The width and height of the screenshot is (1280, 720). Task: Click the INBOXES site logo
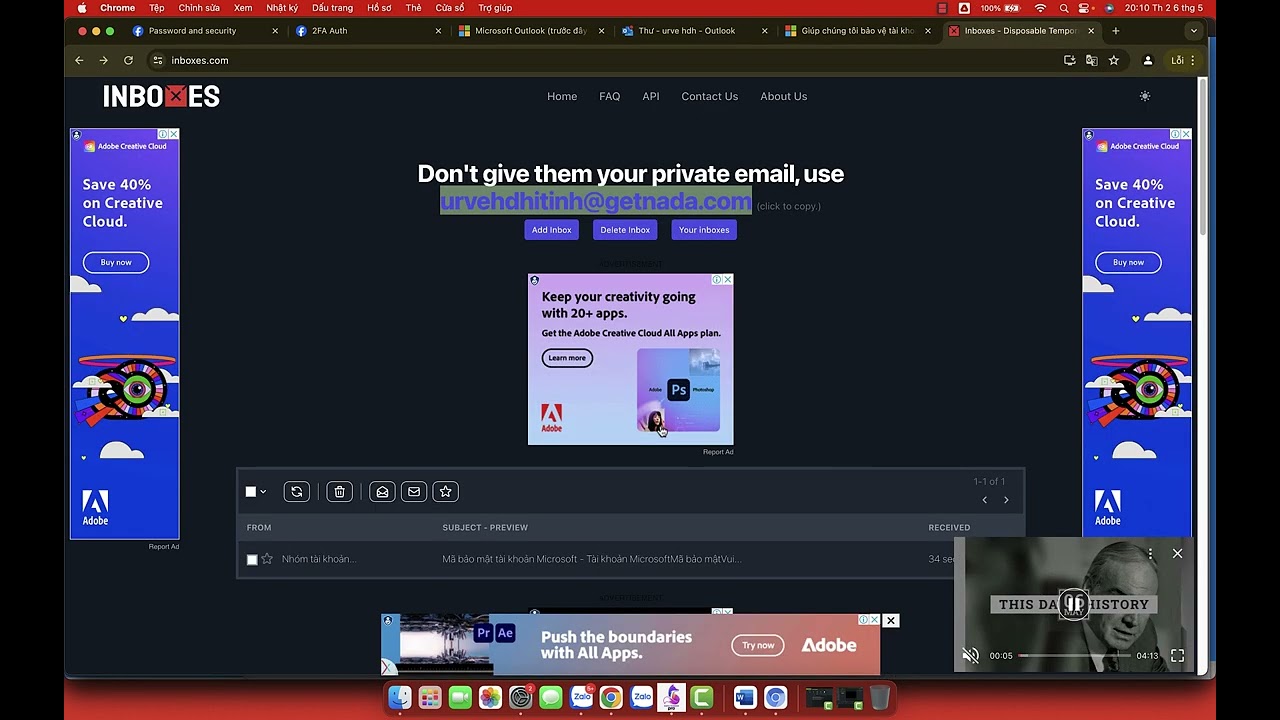pyautogui.click(x=161, y=96)
